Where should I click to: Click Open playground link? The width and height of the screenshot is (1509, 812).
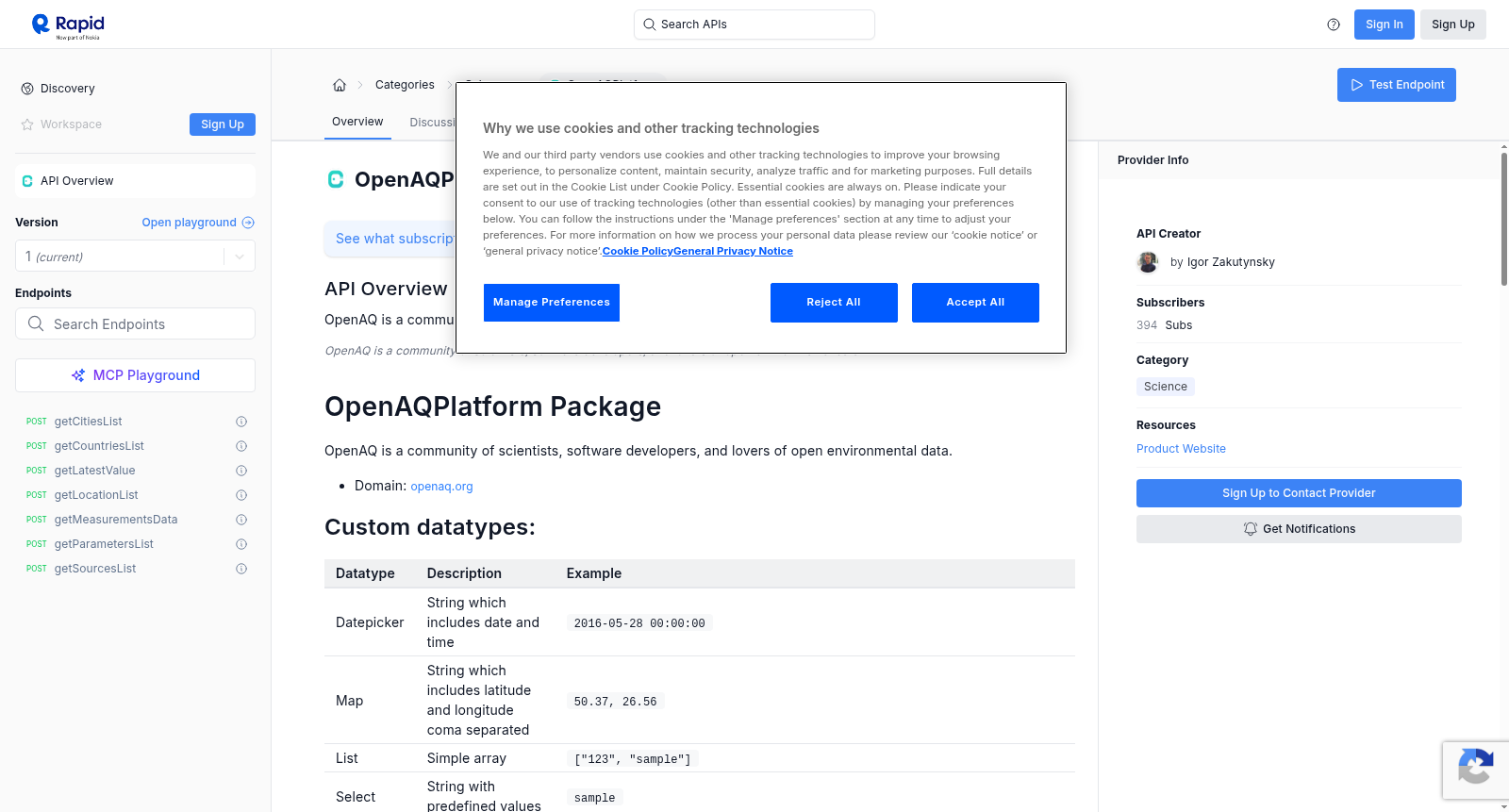click(x=189, y=223)
